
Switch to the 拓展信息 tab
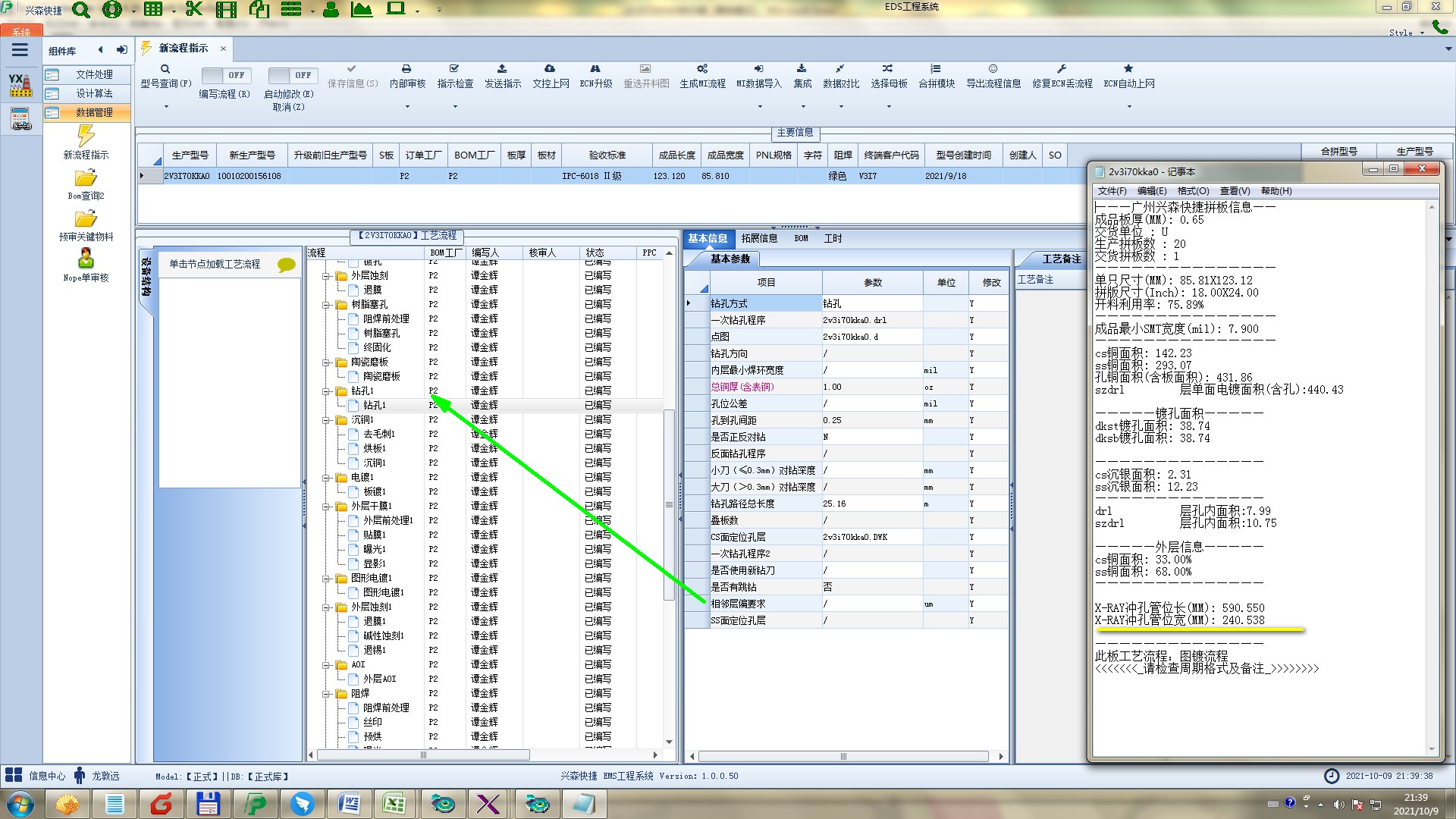tap(759, 238)
